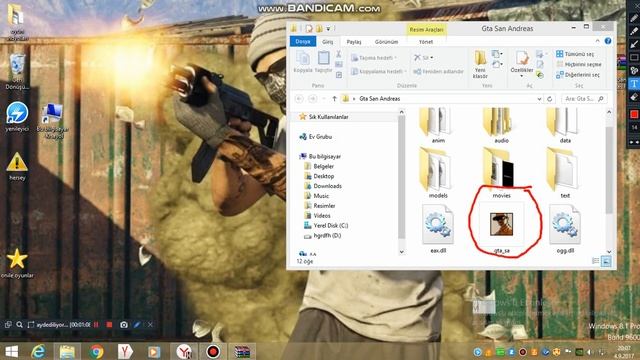Screen dimensions: 640x360
Task: Switch to details view icon in status bar
Action: pos(596,261)
